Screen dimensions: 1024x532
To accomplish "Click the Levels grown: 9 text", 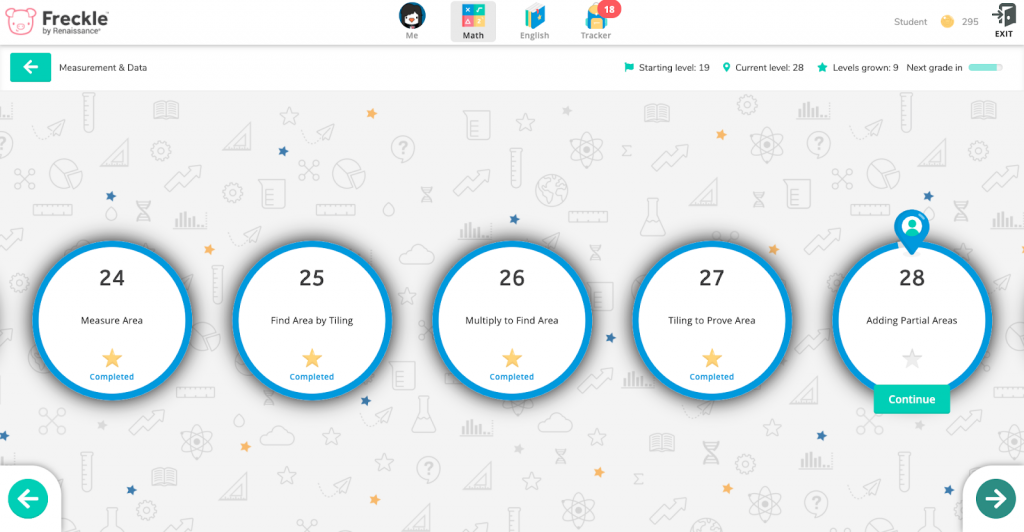I will [x=865, y=67].
